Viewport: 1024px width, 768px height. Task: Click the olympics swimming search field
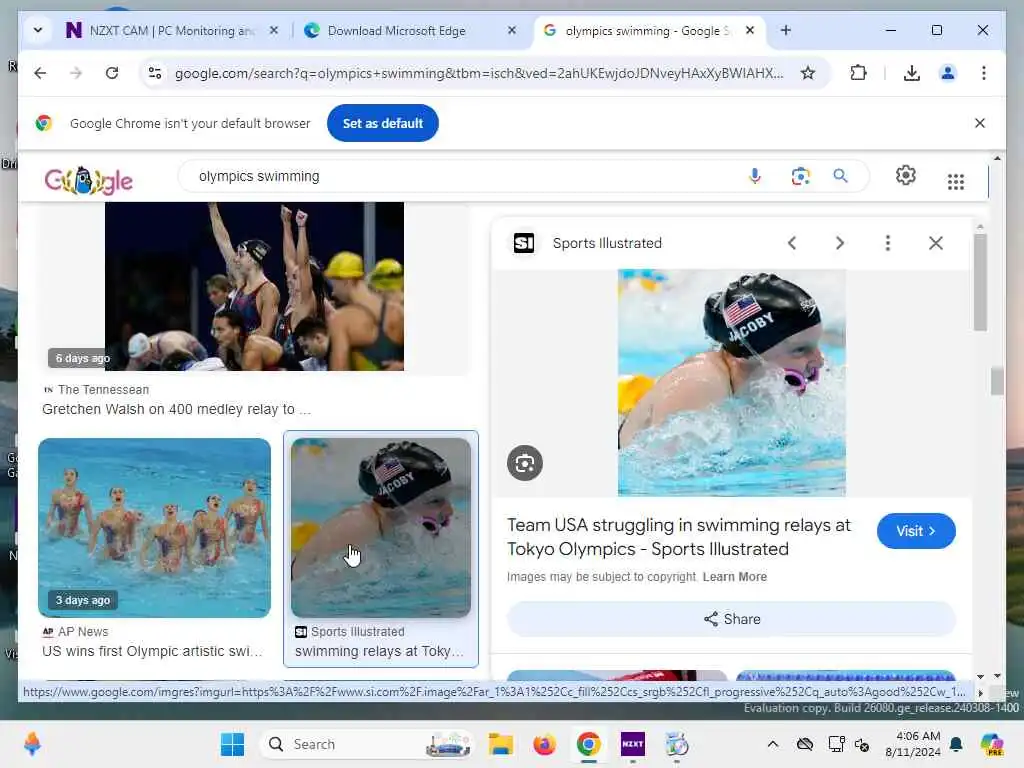[x=467, y=176]
